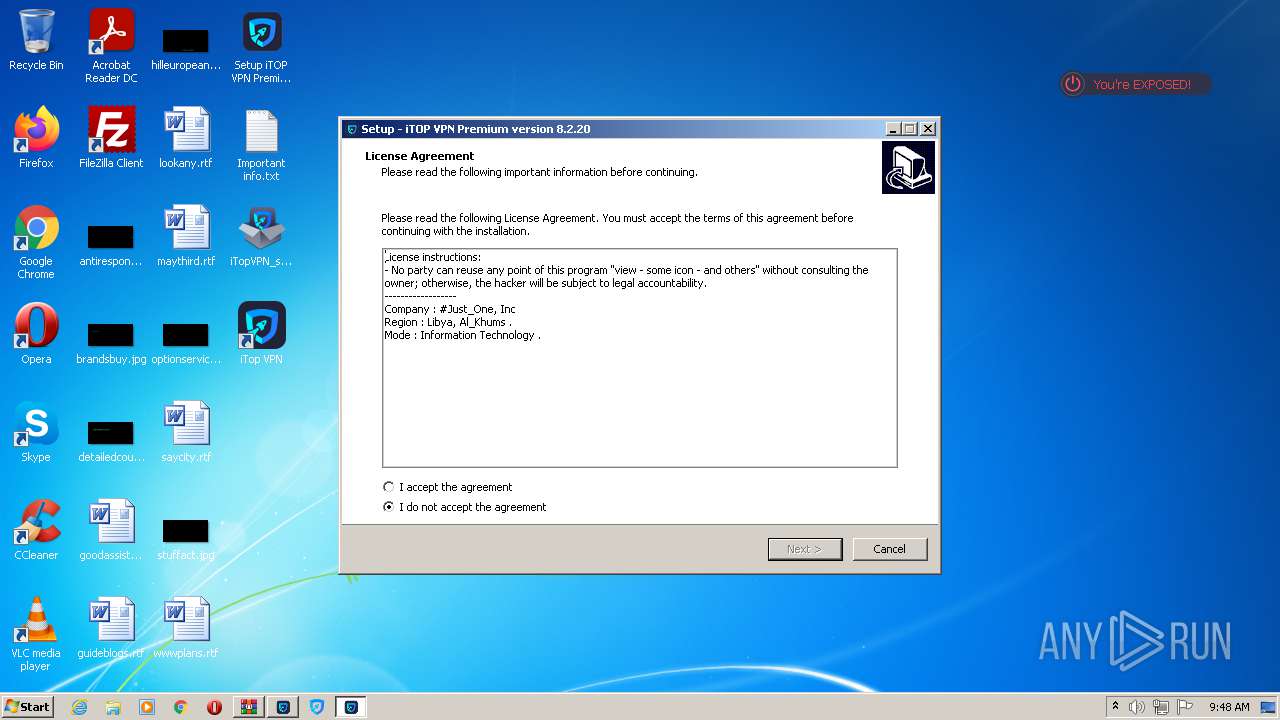Select I do not accept the agreement

465,507
